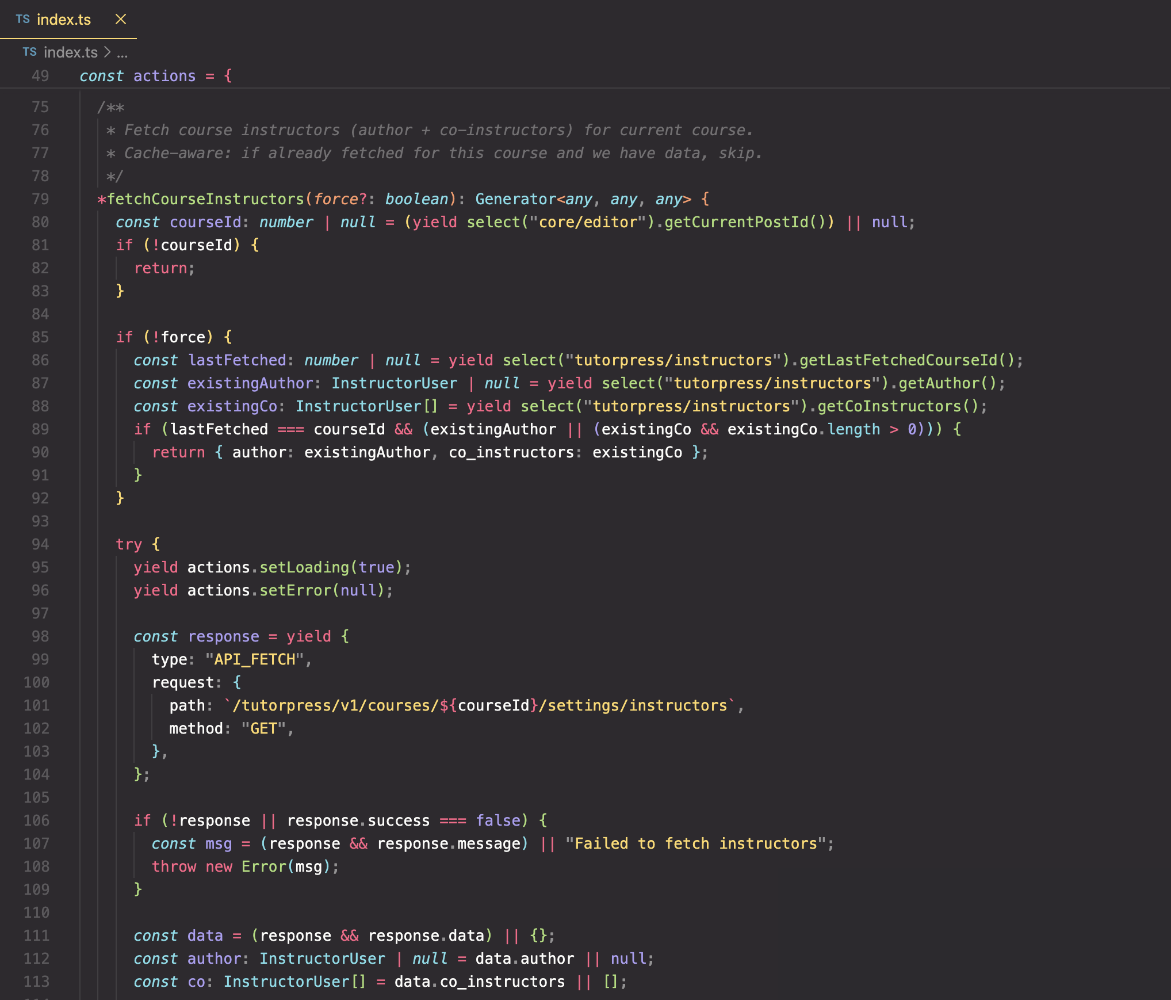This screenshot has width=1171, height=1000.
Task: Open the breadcrumb ellipsis symbol list
Action: (122, 52)
